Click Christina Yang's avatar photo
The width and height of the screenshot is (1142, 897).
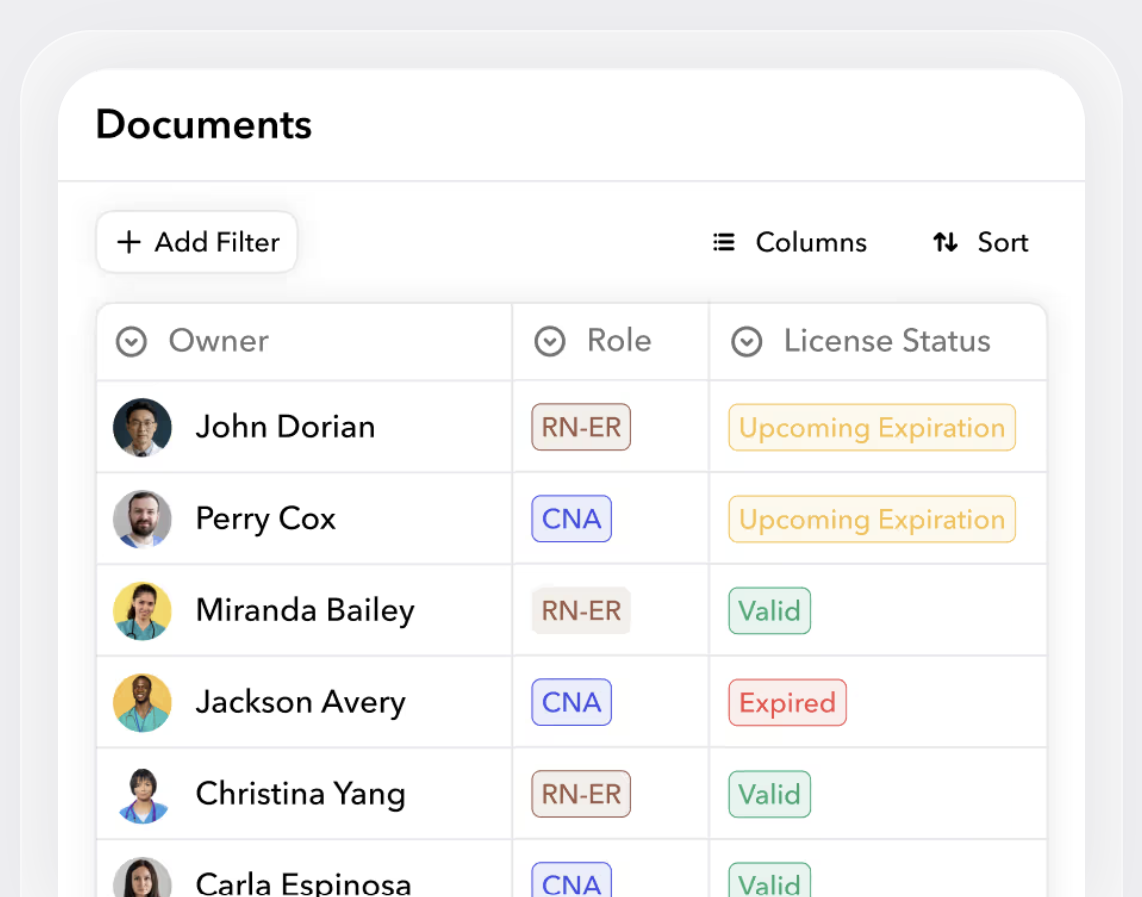pos(142,794)
